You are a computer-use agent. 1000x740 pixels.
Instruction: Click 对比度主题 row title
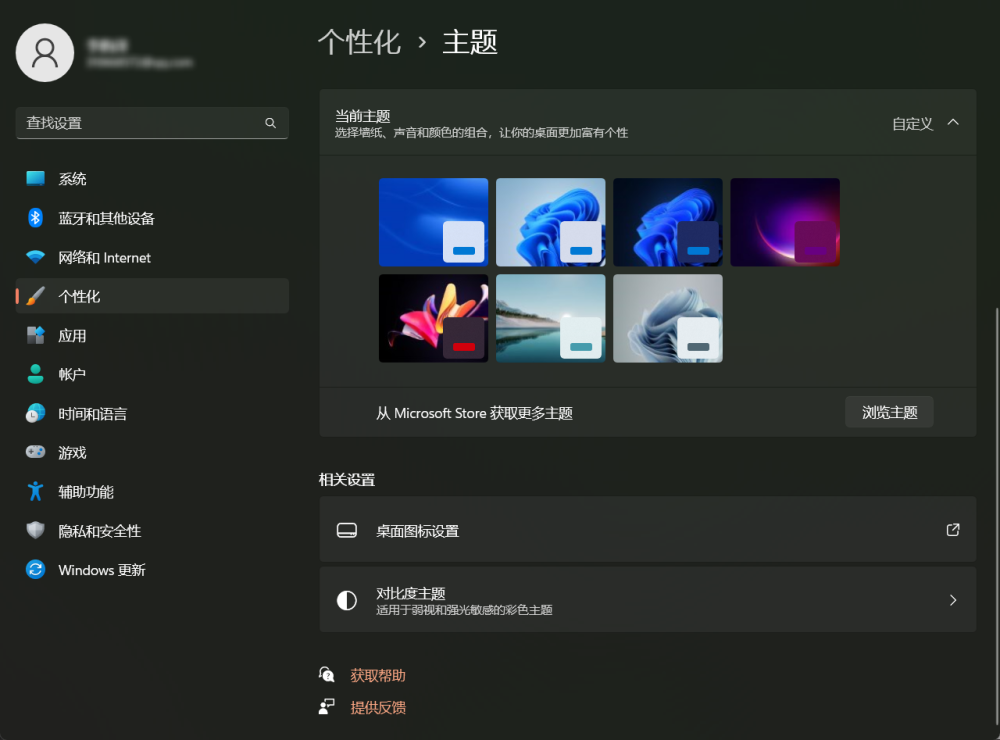[x=411, y=593]
